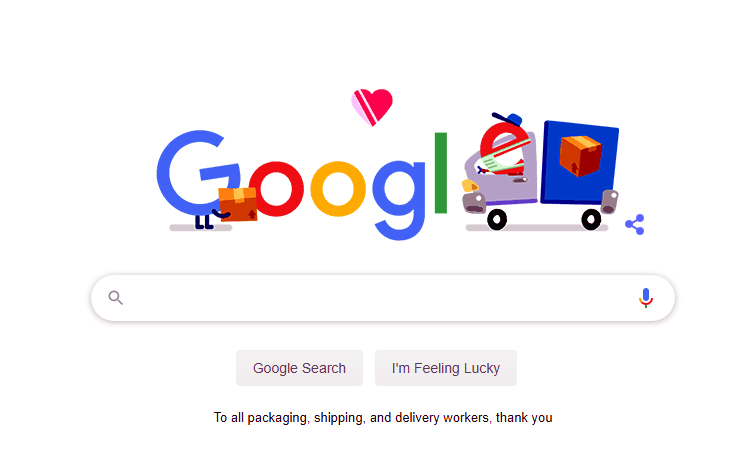Click the yellow headlight of the truck
Screen dimensions: 750x450
click(x=469, y=186)
